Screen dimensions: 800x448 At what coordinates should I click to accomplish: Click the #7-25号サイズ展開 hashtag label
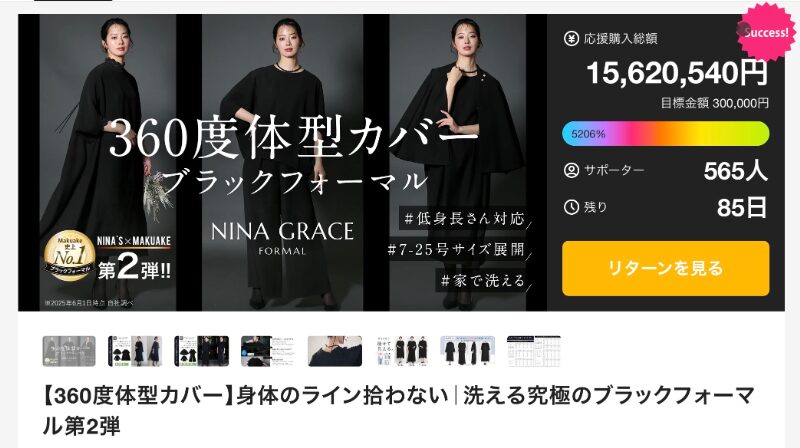click(456, 250)
